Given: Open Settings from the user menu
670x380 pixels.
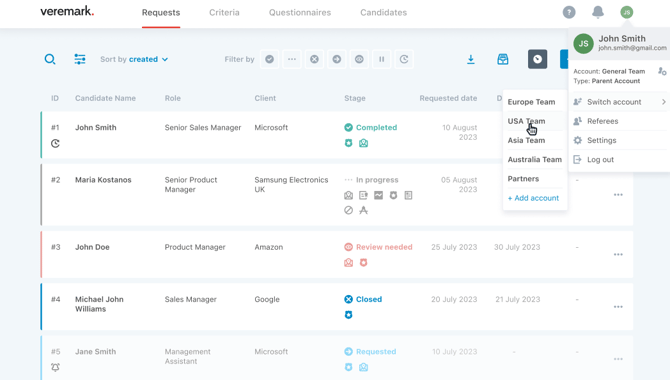Looking at the screenshot, I should point(620,140).
